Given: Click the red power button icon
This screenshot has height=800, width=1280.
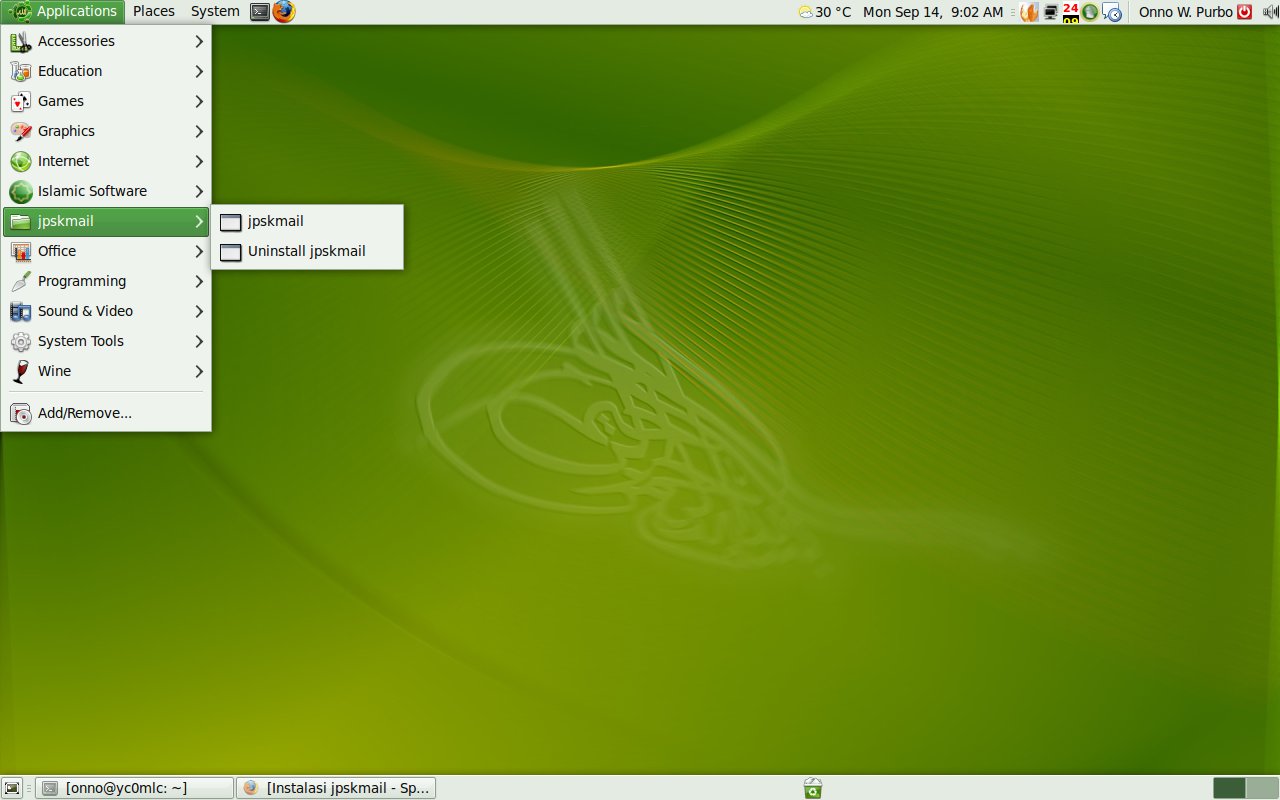Looking at the screenshot, I should [x=1244, y=12].
